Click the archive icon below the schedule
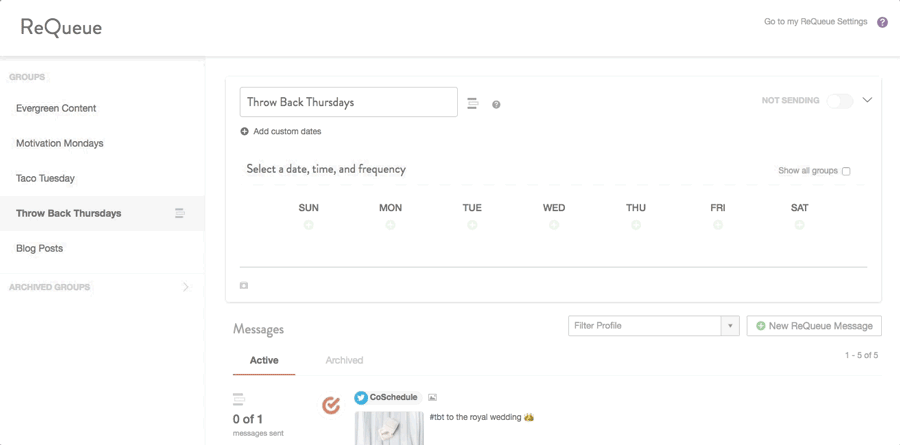This screenshot has height=445, width=900. (244, 285)
